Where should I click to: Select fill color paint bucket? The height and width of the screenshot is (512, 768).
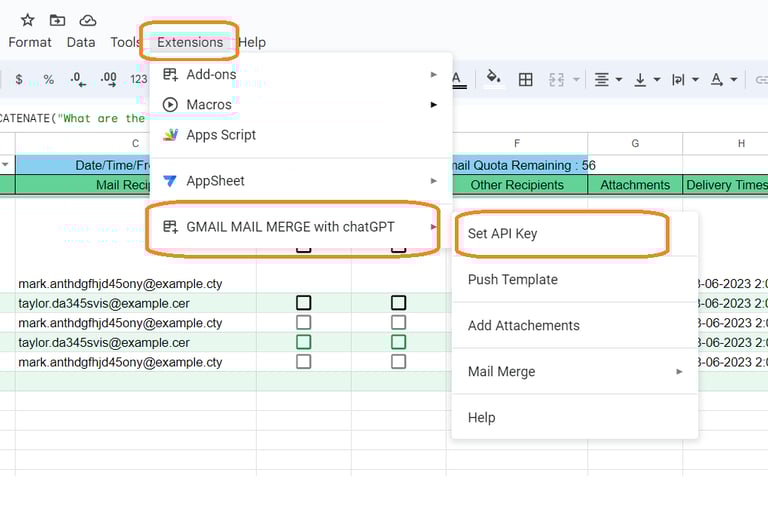pyautogui.click(x=493, y=77)
